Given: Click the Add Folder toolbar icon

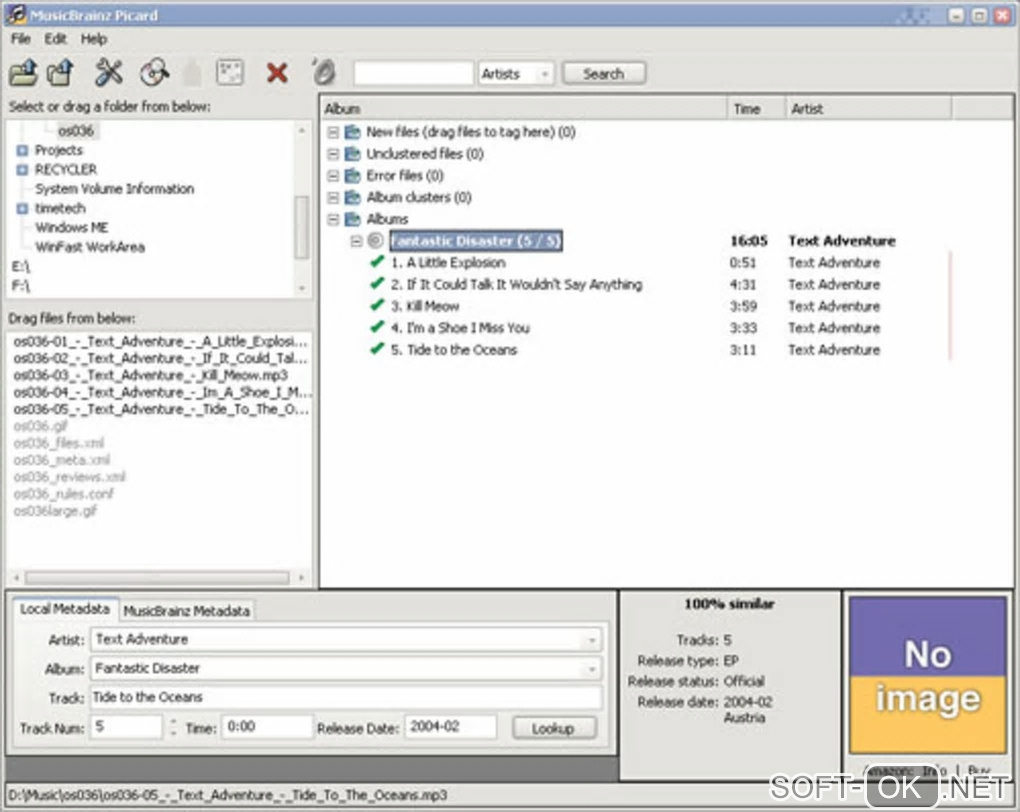Looking at the screenshot, I should click(61, 72).
